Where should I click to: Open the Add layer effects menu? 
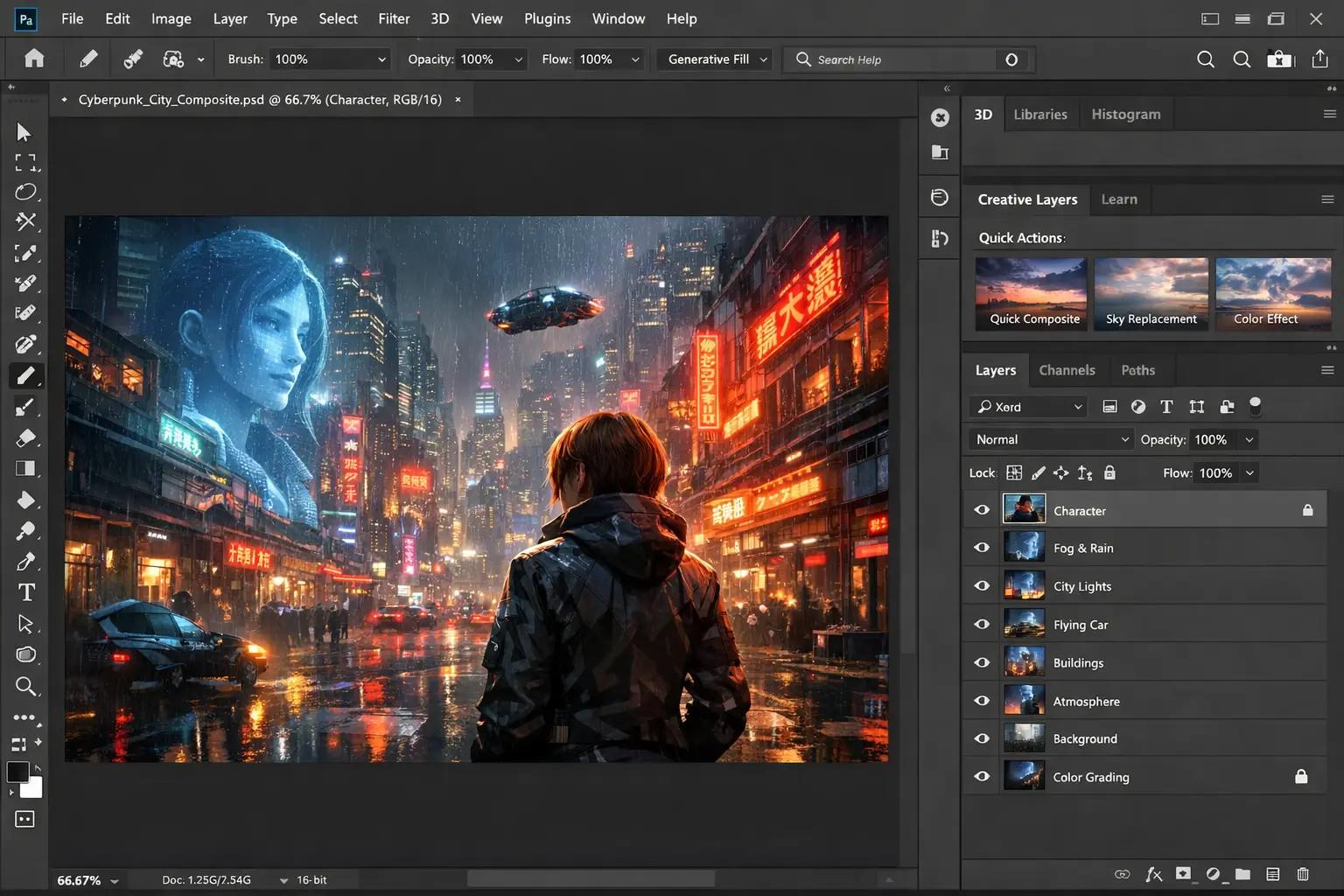point(1154,873)
